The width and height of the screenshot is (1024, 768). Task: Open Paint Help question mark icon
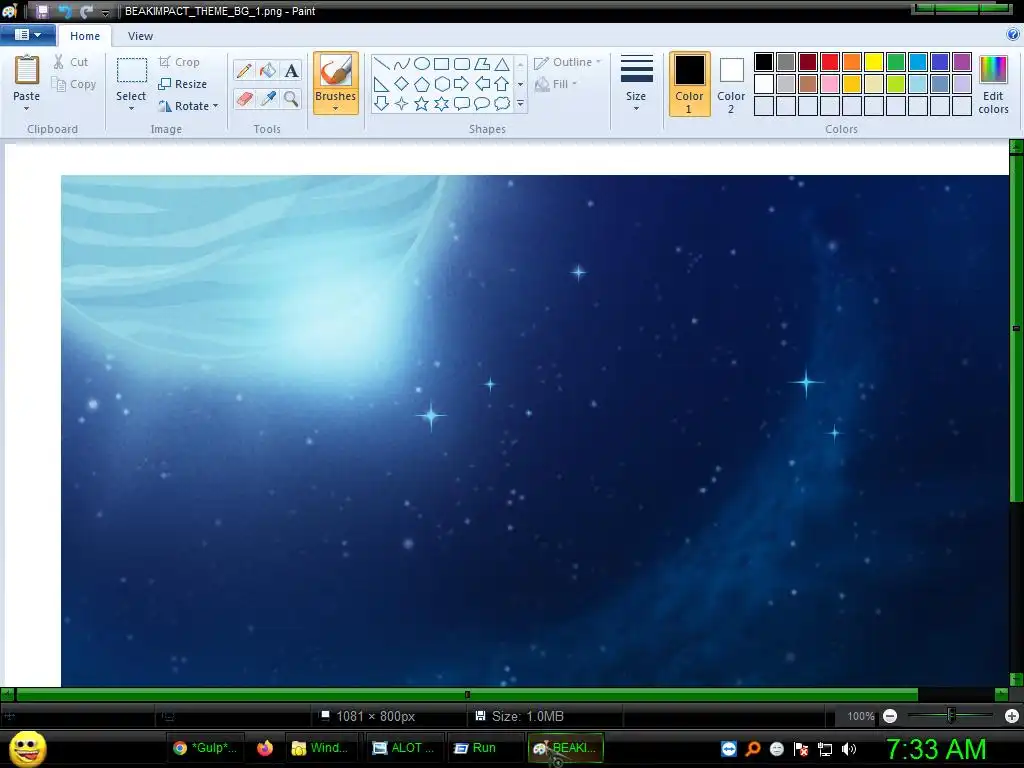coord(1013,35)
